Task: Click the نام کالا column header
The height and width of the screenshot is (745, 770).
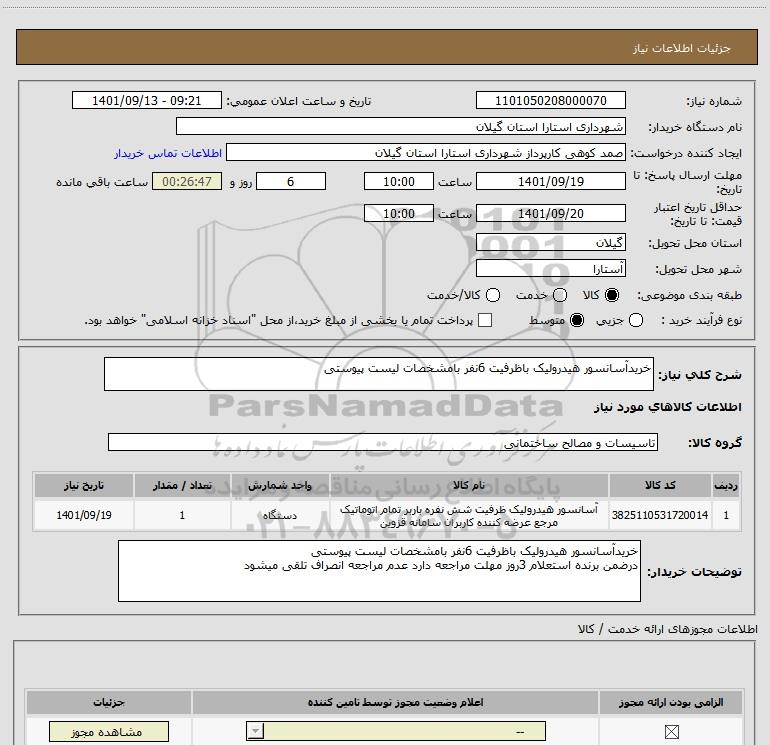Action: (469, 485)
